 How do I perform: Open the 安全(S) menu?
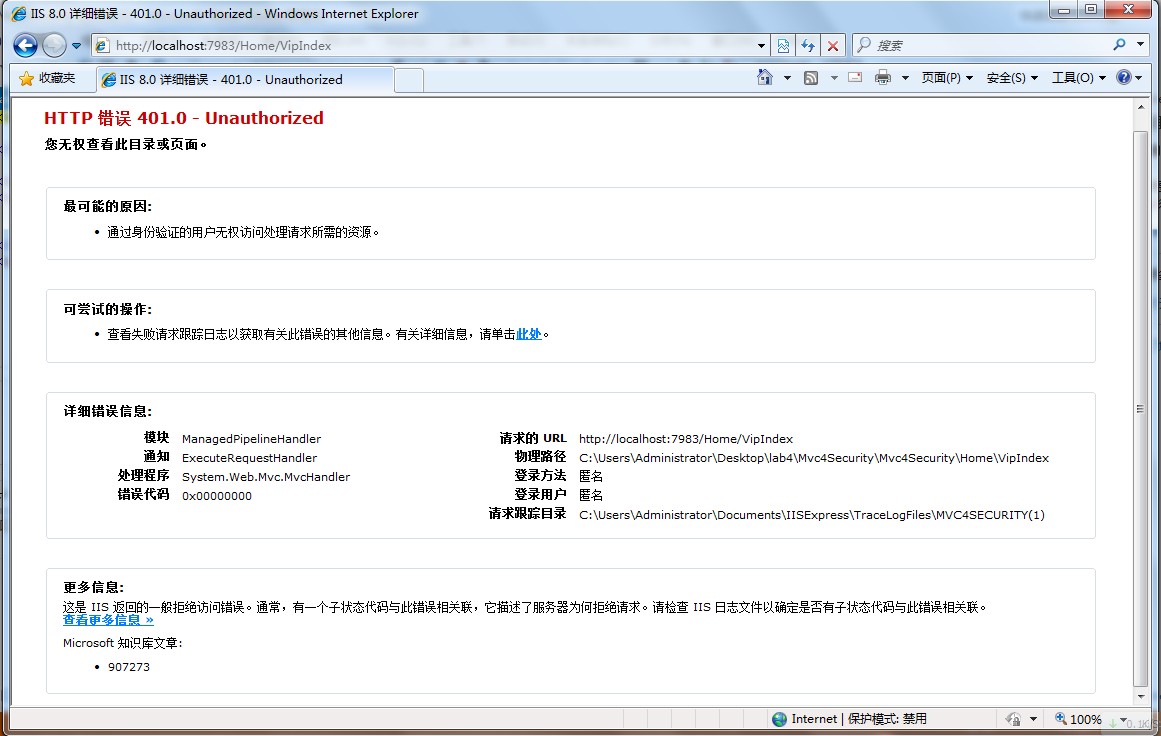[1012, 78]
